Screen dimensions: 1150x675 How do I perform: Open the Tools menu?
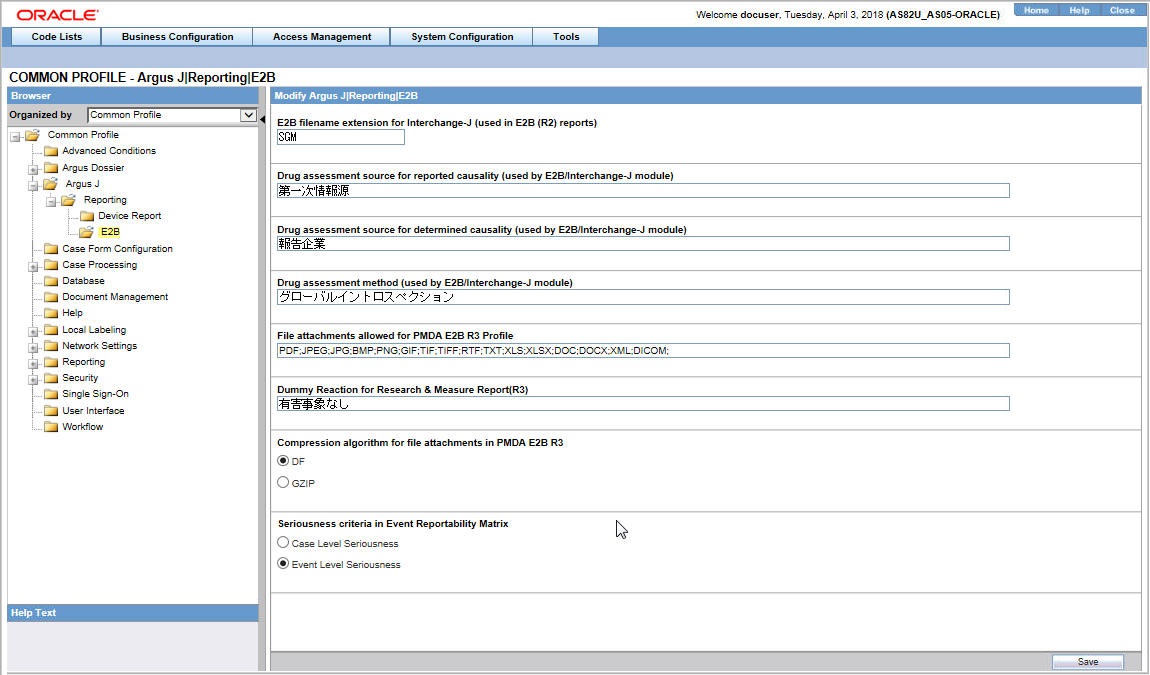click(x=565, y=37)
